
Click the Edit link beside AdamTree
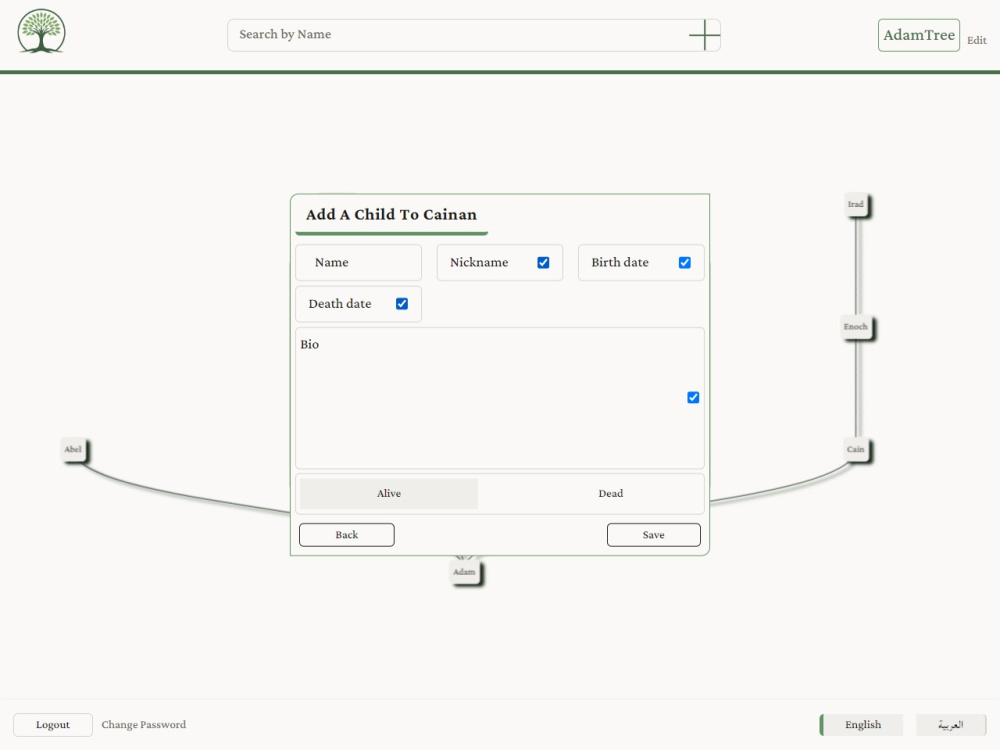coord(976,40)
